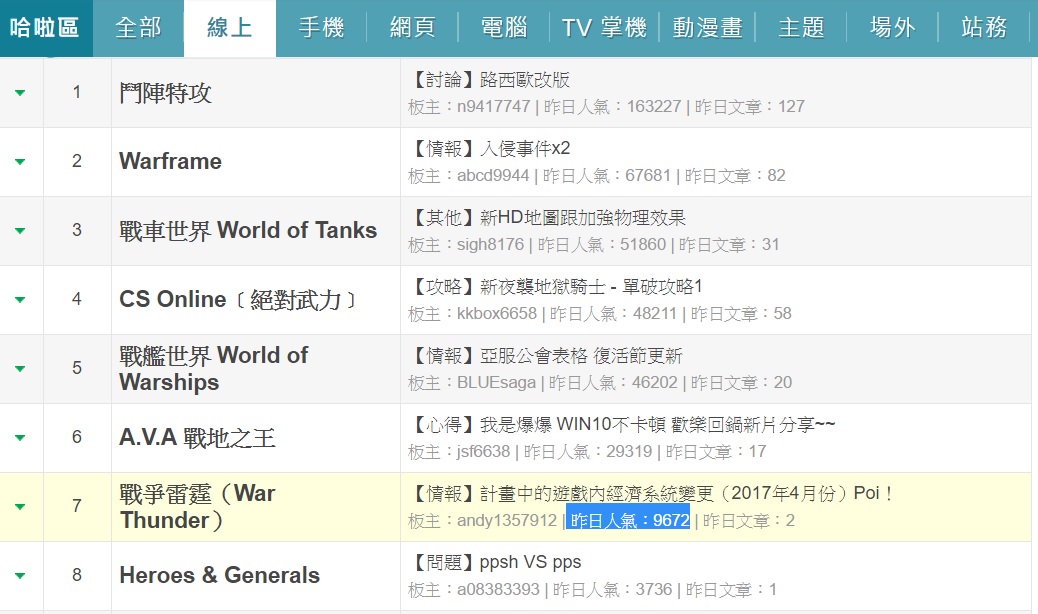Click the board master info line with a08383393

click(592, 590)
